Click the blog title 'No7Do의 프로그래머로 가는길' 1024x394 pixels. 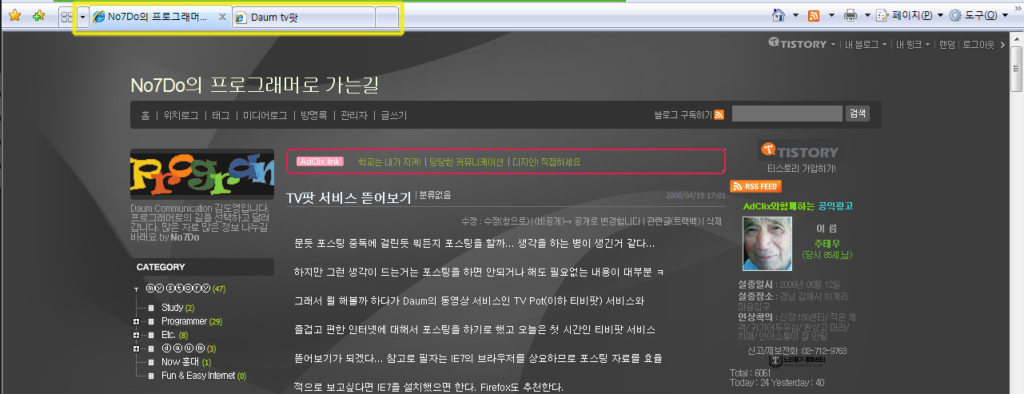(x=254, y=84)
